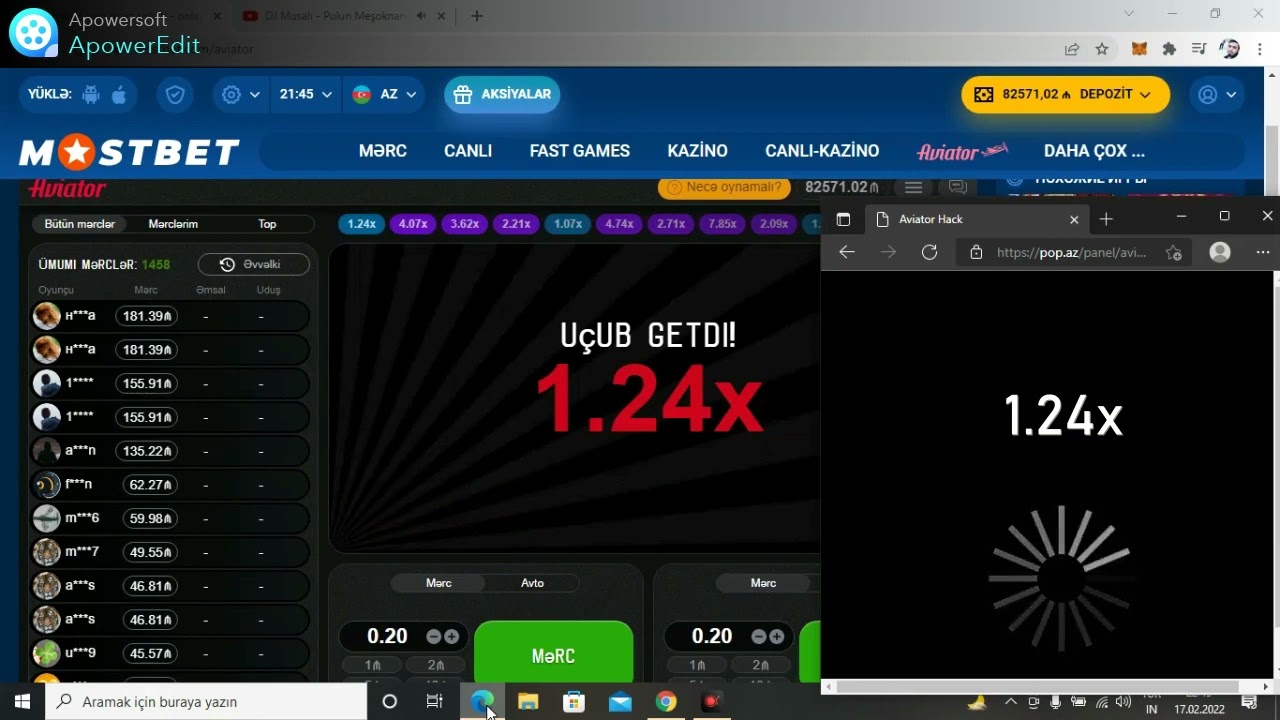Viewport: 1280px width, 720px height.
Task: Click pop.az address bar in Edge
Action: [x=1072, y=253]
